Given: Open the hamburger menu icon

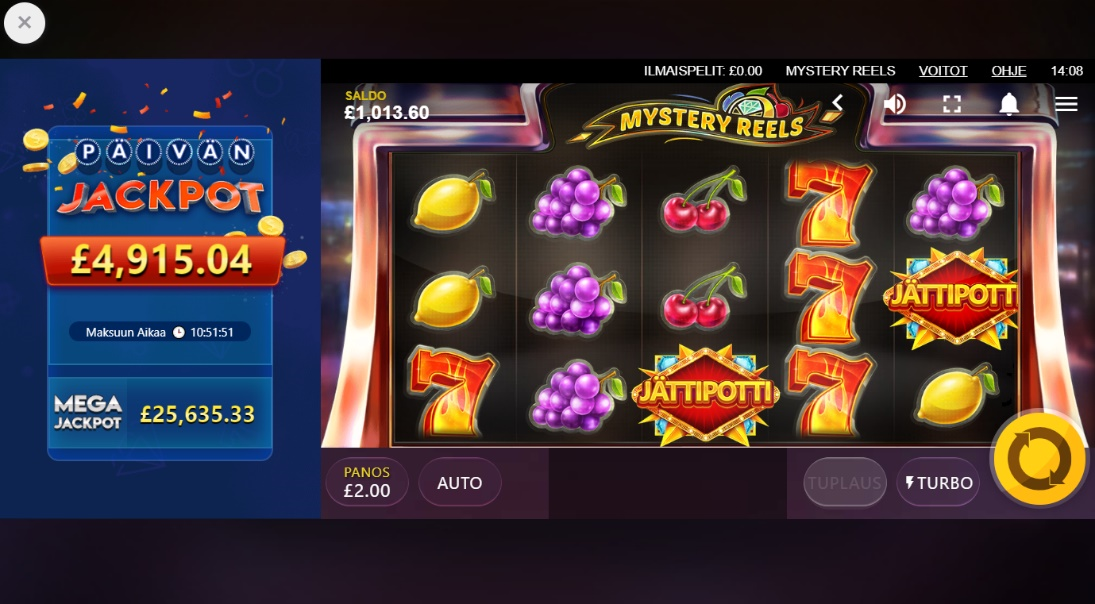Looking at the screenshot, I should 1066,104.
